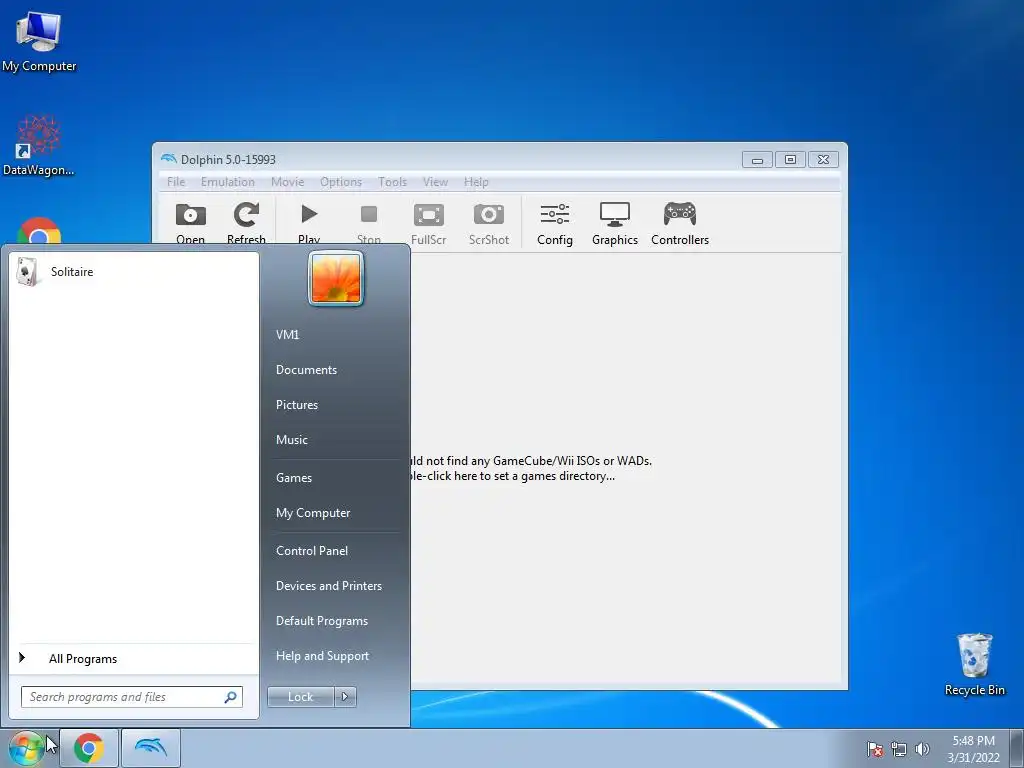Click the Action Center flag tray icon
Screen dimensions: 1024x768
[875, 749]
